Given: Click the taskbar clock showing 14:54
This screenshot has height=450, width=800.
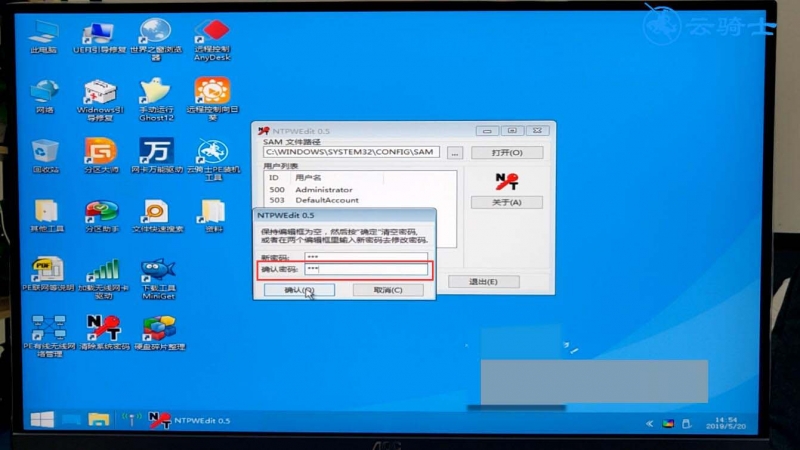Looking at the screenshot, I should (x=726, y=423).
